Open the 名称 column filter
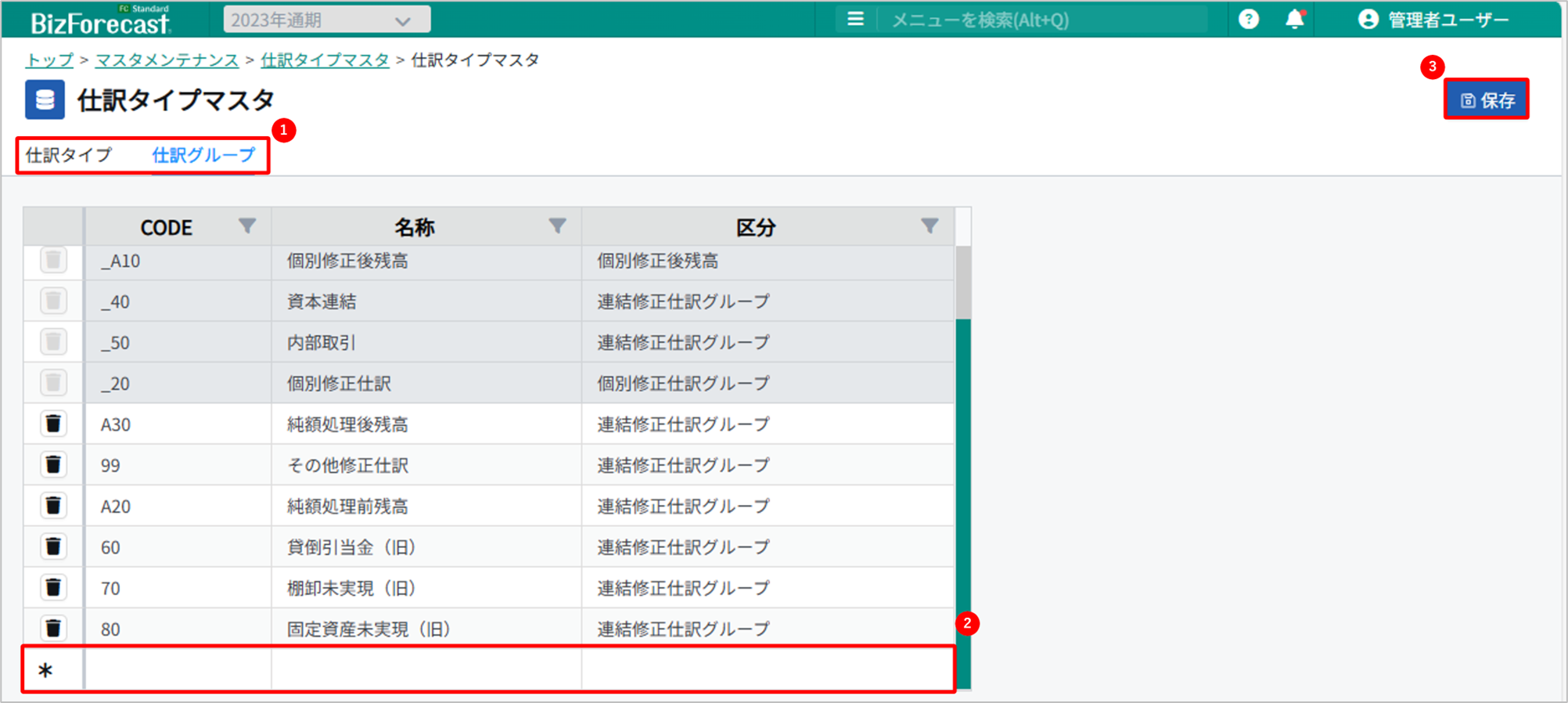This screenshot has width=1568, height=703. coord(557,226)
